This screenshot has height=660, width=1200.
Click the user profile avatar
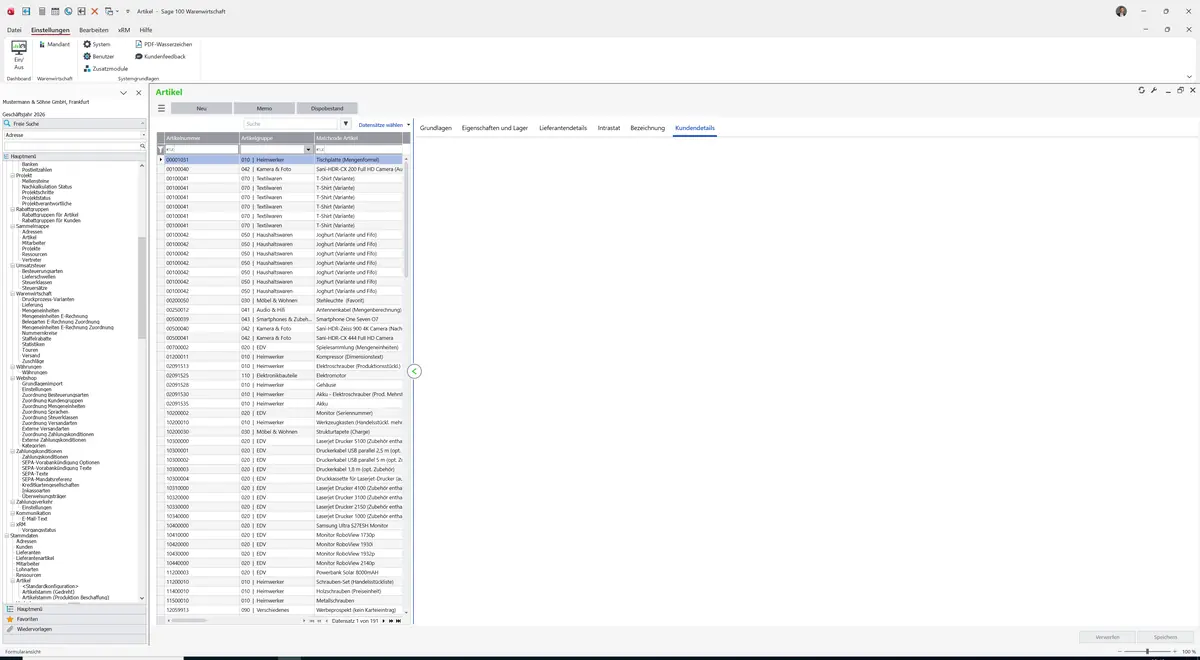pyautogui.click(x=1121, y=11)
